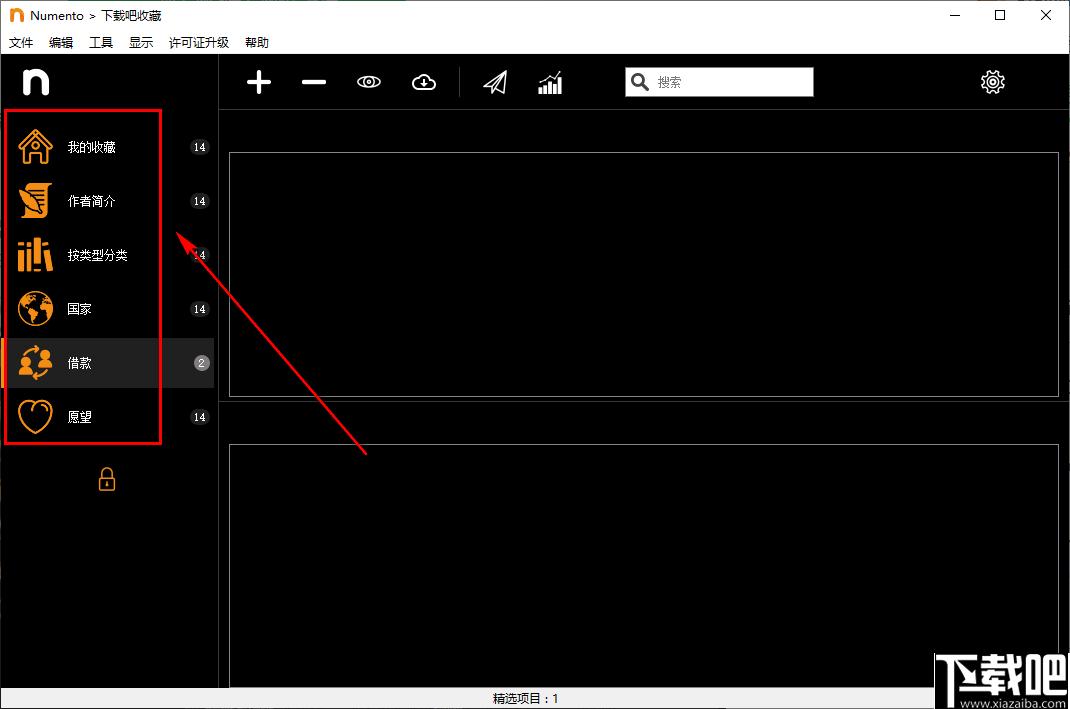The width and height of the screenshot is (1070, 709).
Task: Select 作者简介 label in the sidebar
Action: [x=91, y=201]
